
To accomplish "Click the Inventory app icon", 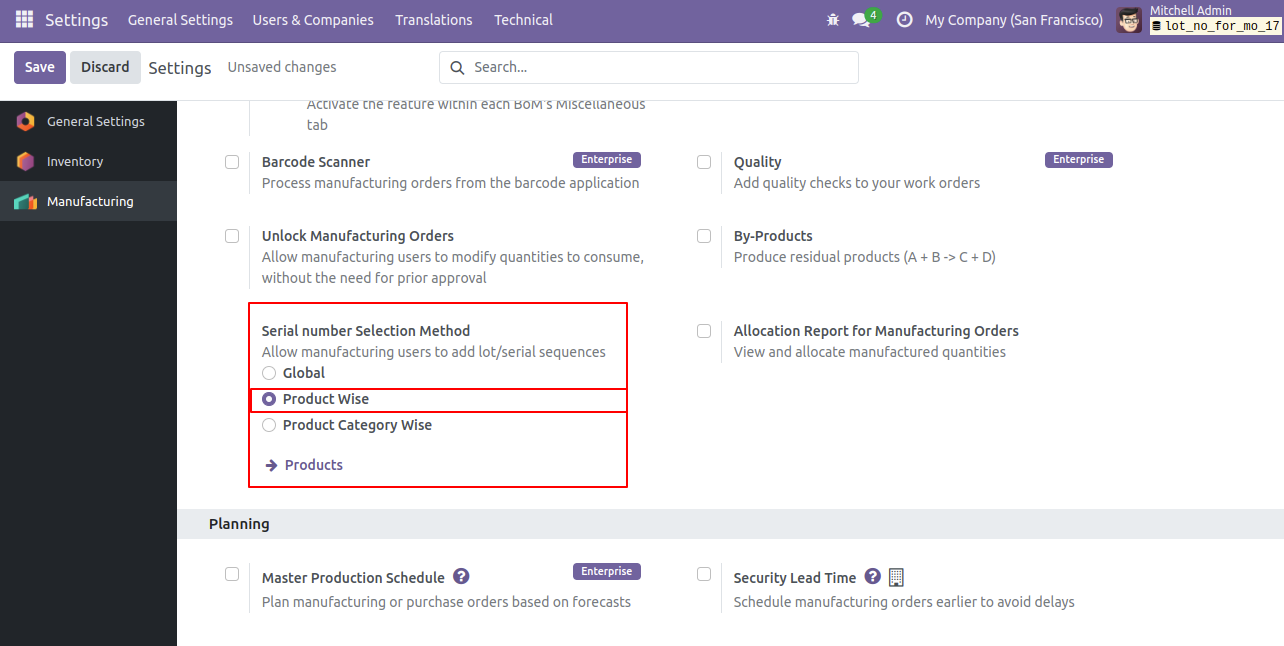I will (x=26, y=161).
